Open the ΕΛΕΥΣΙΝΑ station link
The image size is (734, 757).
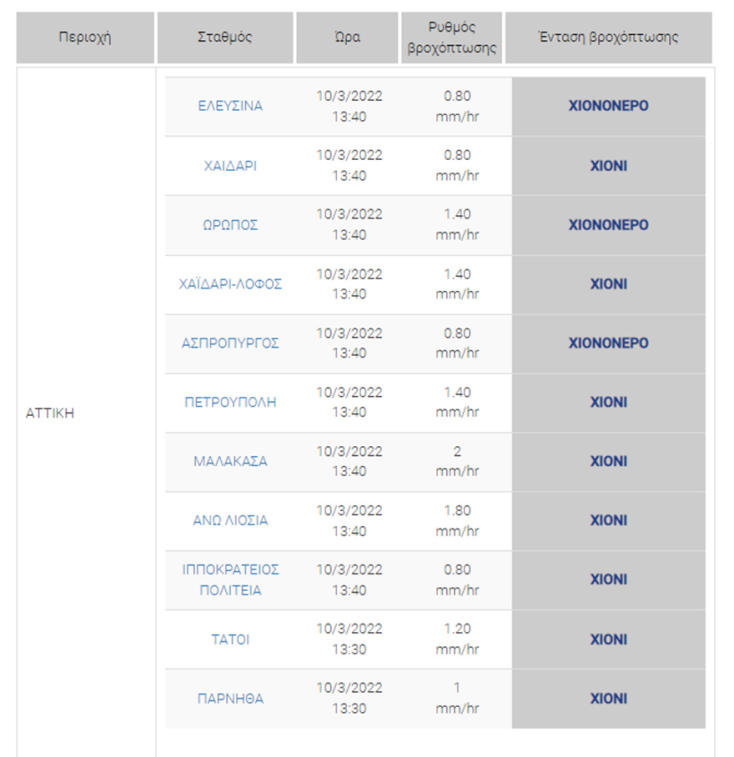(230, 106)
